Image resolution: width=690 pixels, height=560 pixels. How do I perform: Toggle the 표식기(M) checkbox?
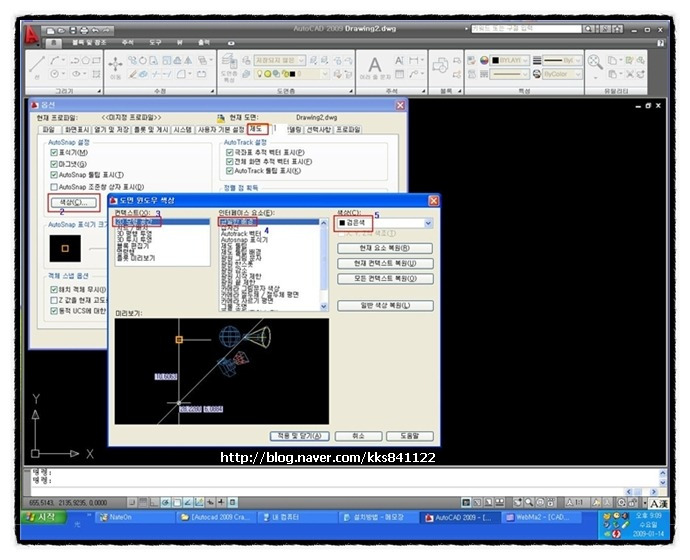point(54,153)
